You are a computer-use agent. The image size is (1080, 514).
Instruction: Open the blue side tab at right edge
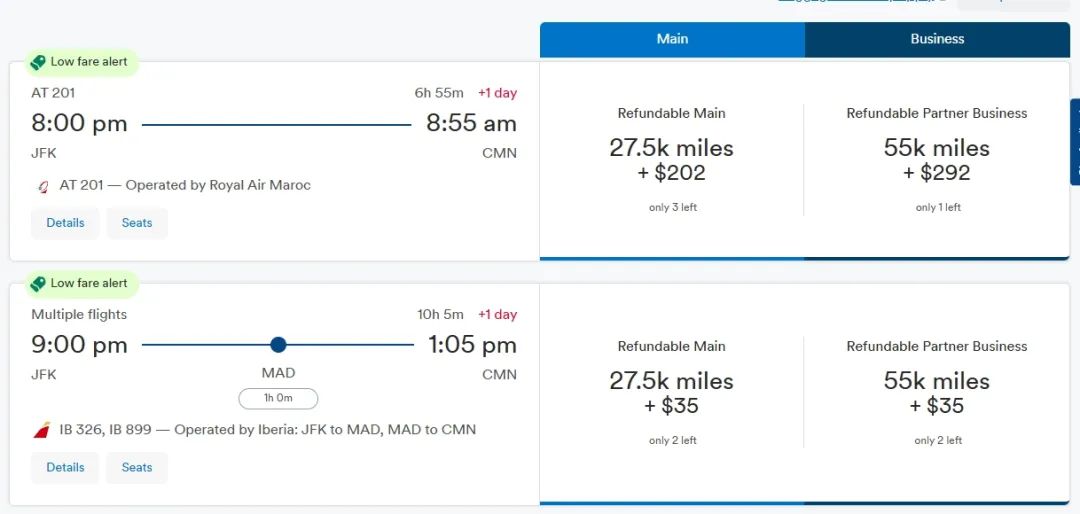click(x=1074, y=141)
